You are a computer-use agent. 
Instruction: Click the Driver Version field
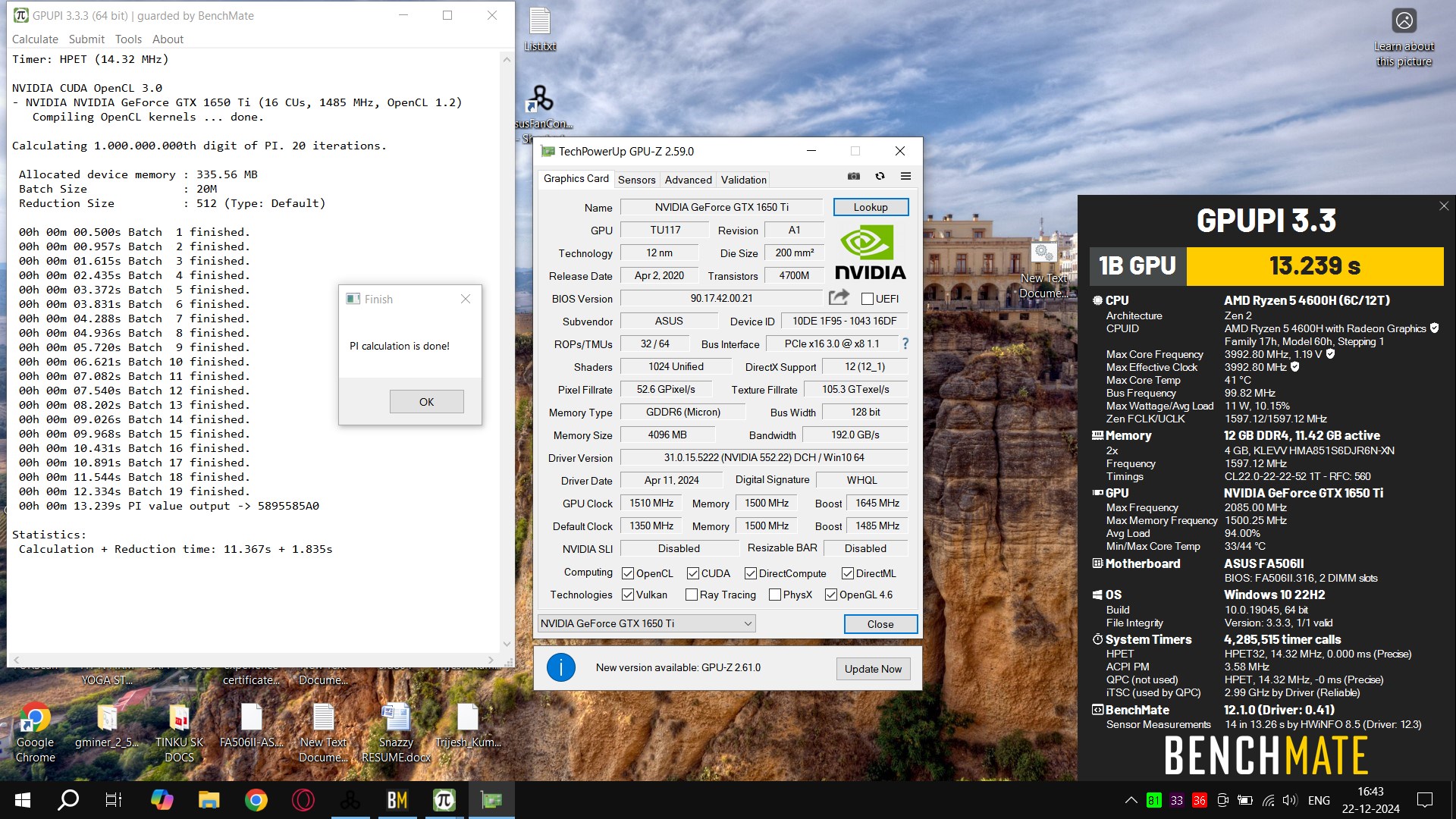coord(764,457)
